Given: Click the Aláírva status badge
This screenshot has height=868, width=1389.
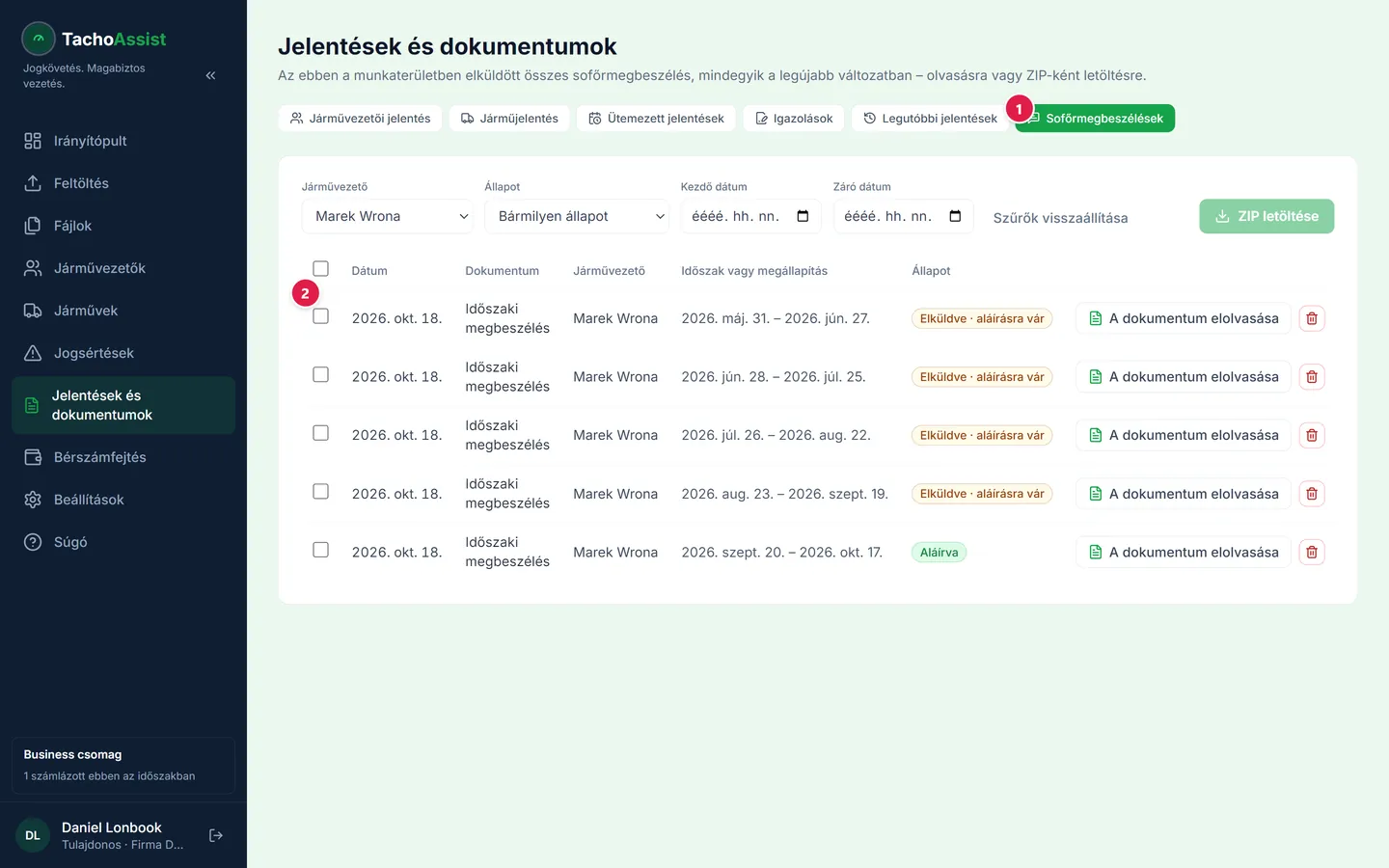Looking at the screenshot, I should (x=939, y=553).
